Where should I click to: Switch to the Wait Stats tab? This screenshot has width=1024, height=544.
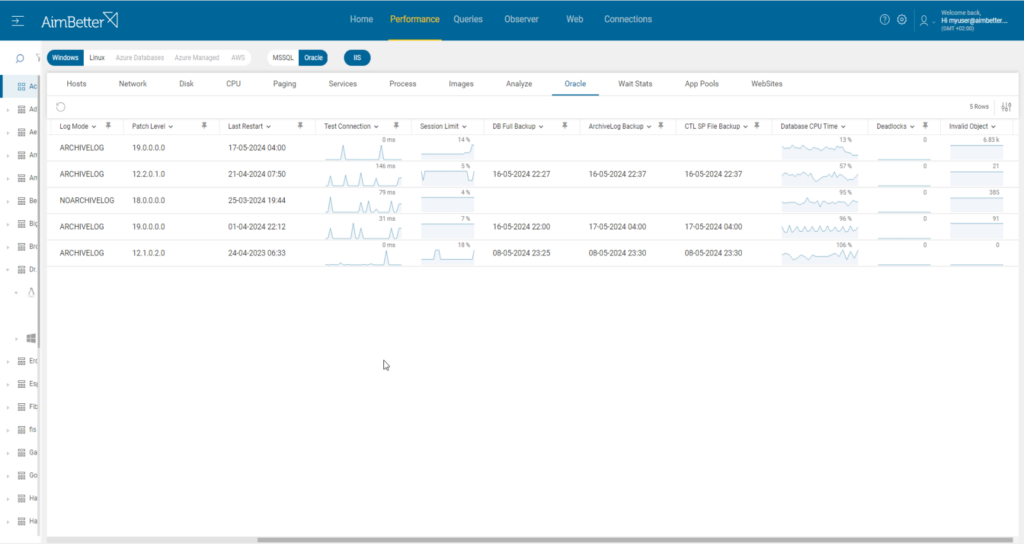click(x=635, y=84)
